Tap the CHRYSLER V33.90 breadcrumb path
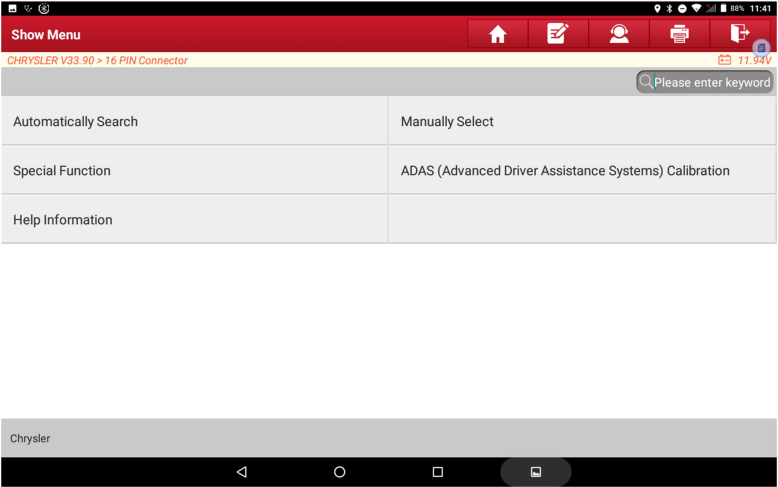 97,61
